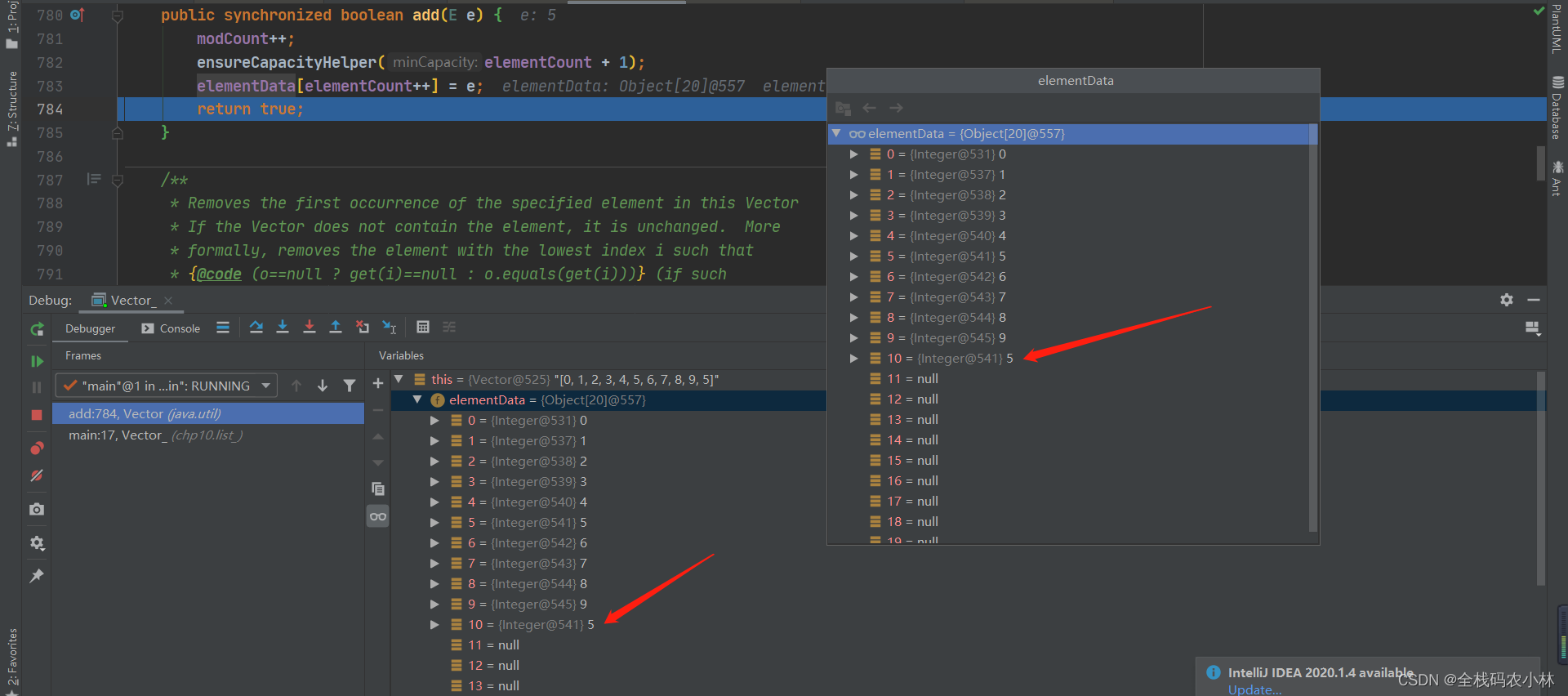Resume program execution
This screenshot has height=696, width=1568.
point(37,361)
